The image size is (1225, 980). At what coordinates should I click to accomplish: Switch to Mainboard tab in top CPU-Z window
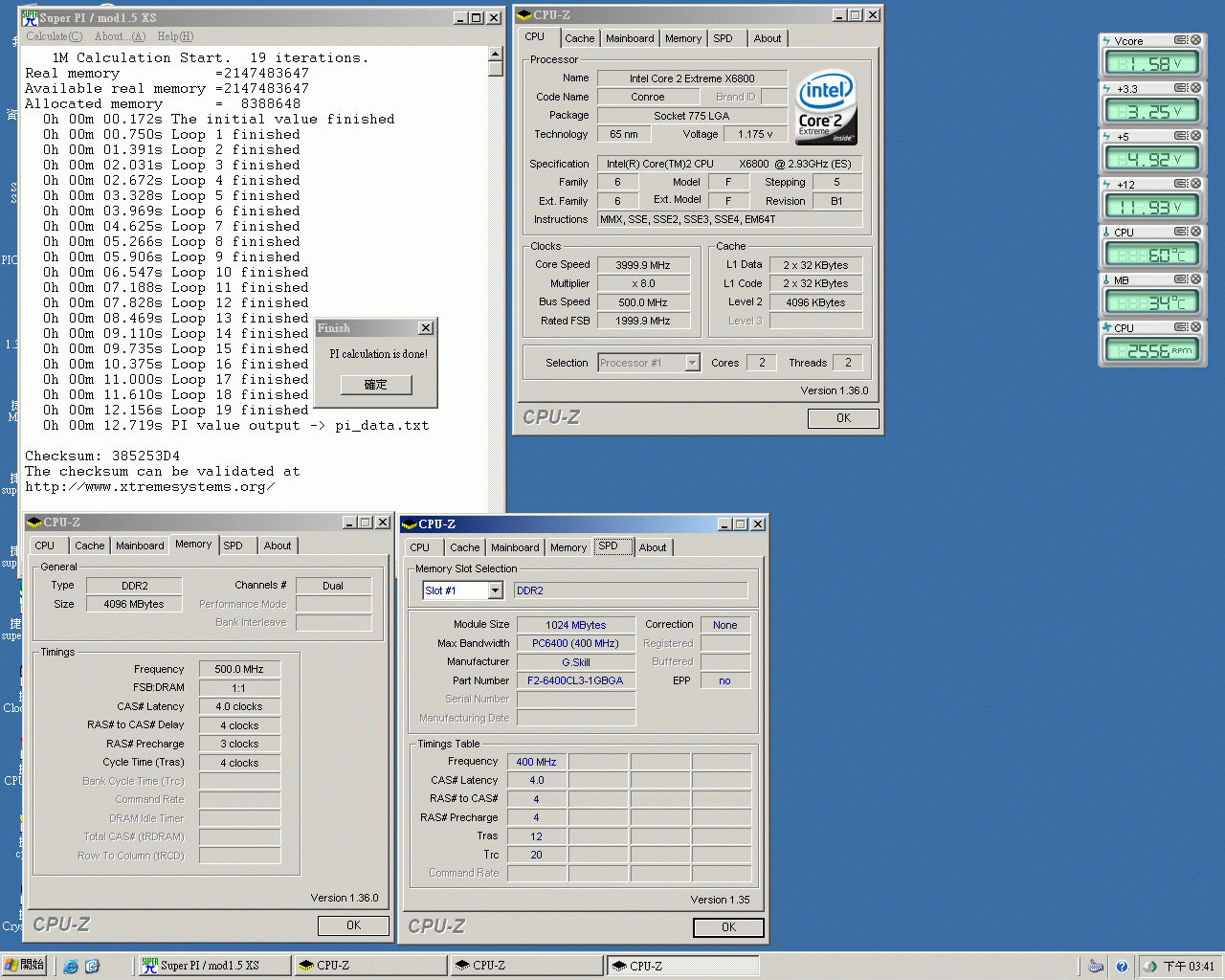pyautogui.click(x=630, y=38)
